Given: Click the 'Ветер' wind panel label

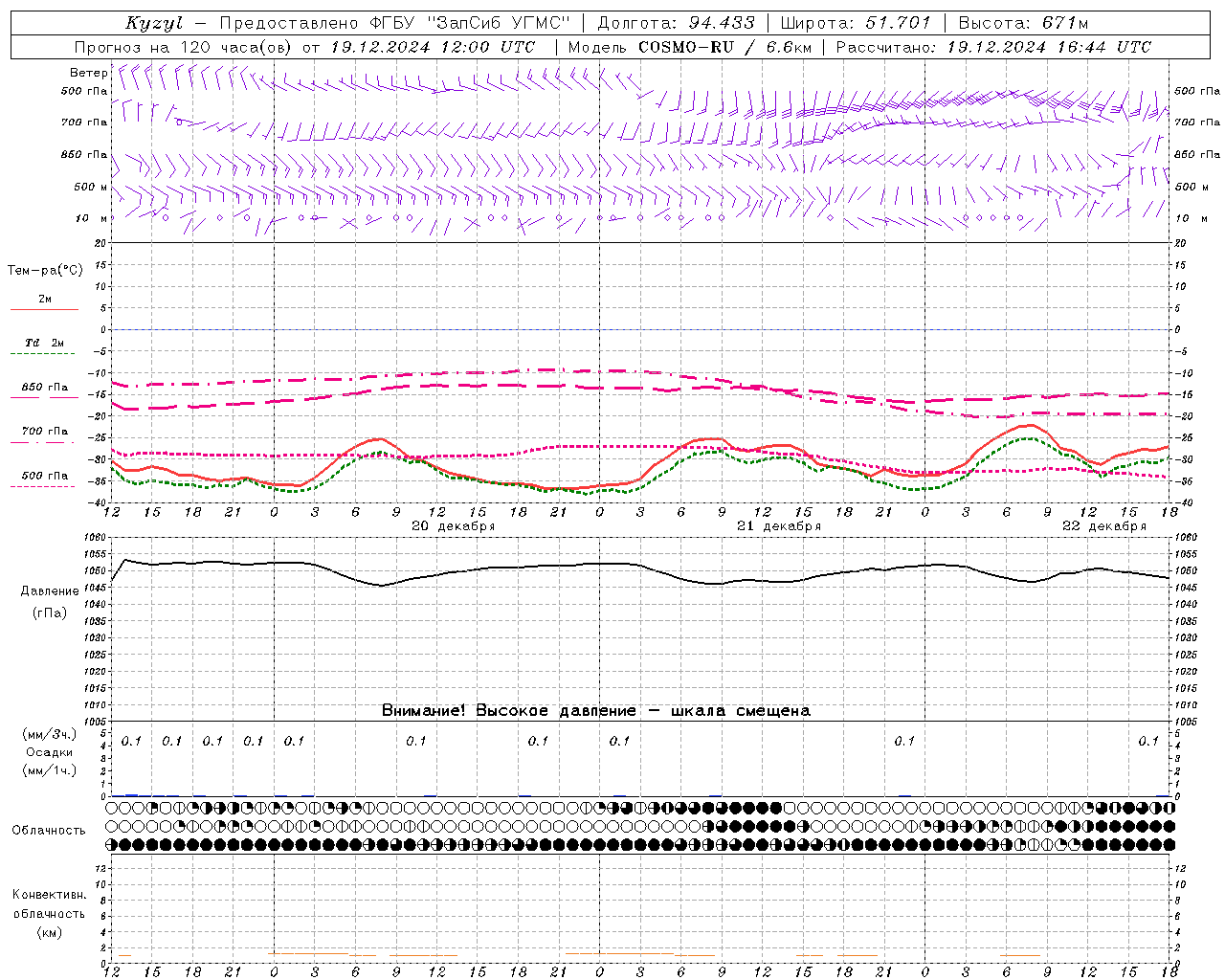Looking at the screenshot, I should click(x=88, y=73).
